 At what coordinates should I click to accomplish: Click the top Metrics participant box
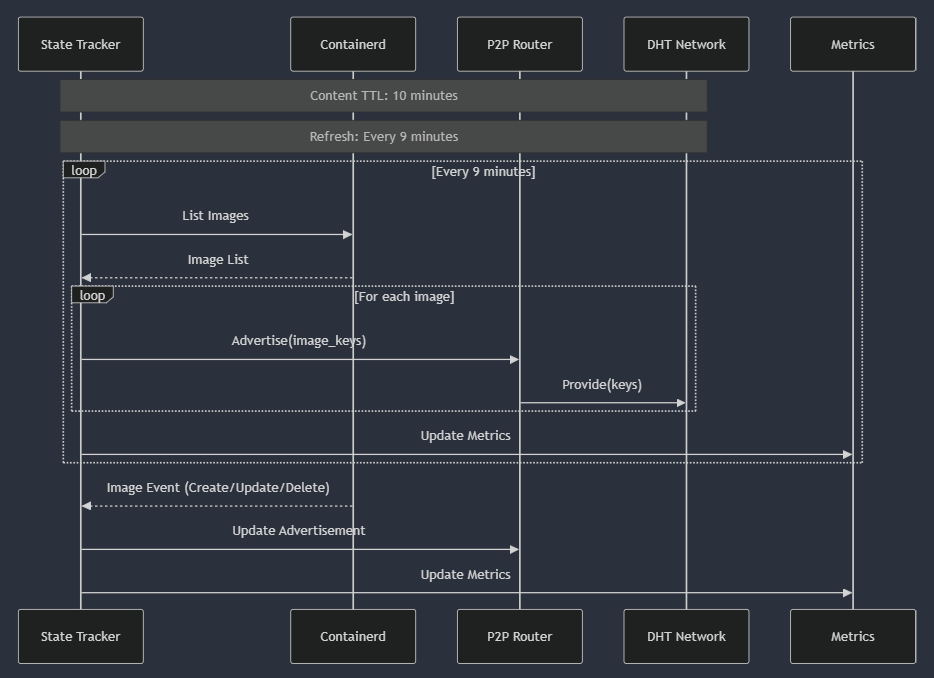click(852, 44)
